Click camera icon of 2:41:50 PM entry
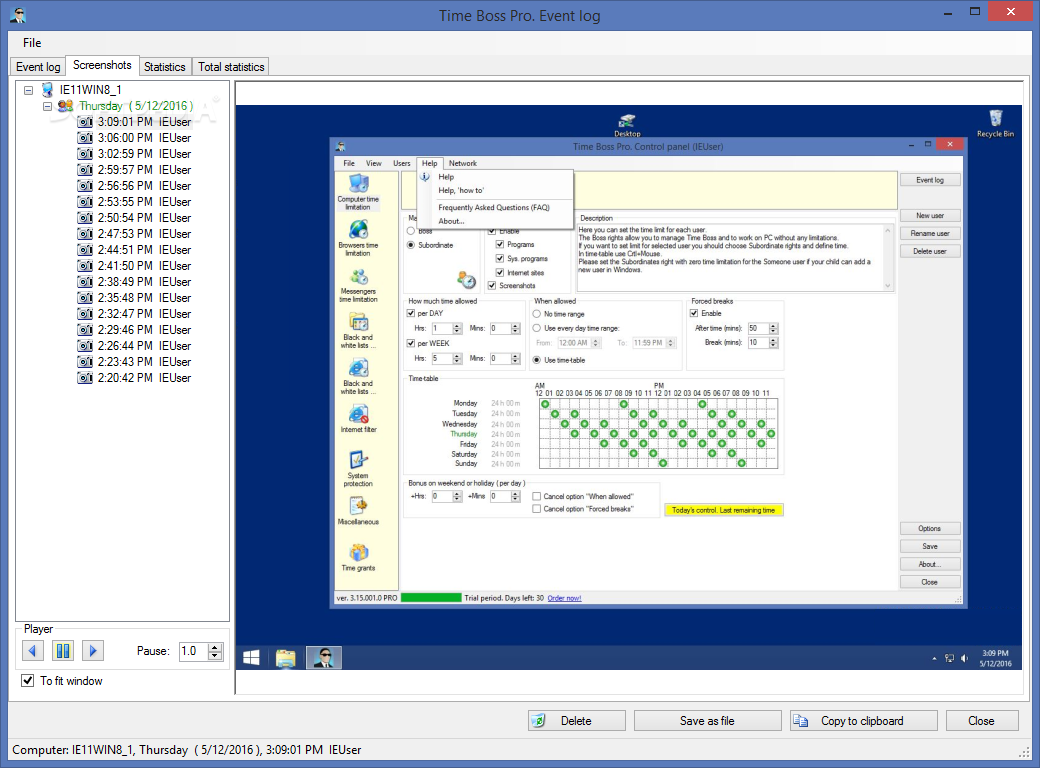Screen dimensions: 1040x768 coord(85,266)
